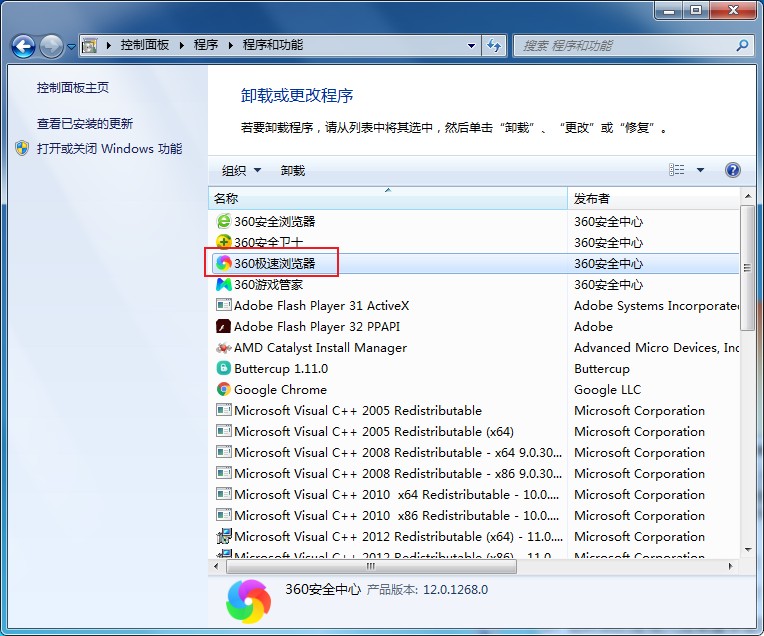Expand the arrow before 控制面板 breadcrumb
764x636 pixels.
click(109, 46)
